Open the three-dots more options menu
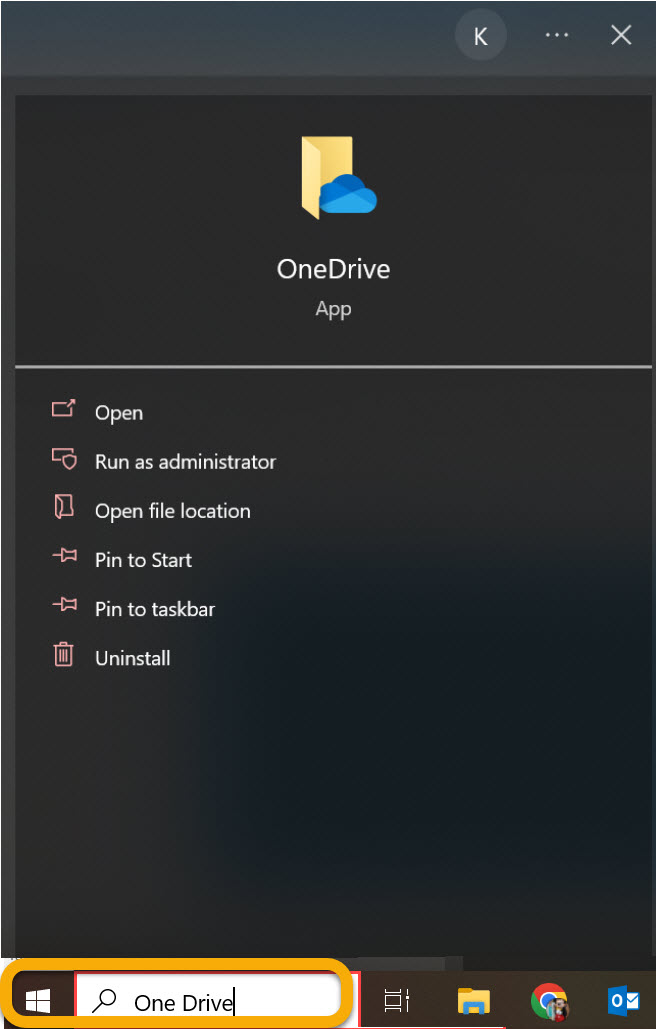 (x=556, y=36)
